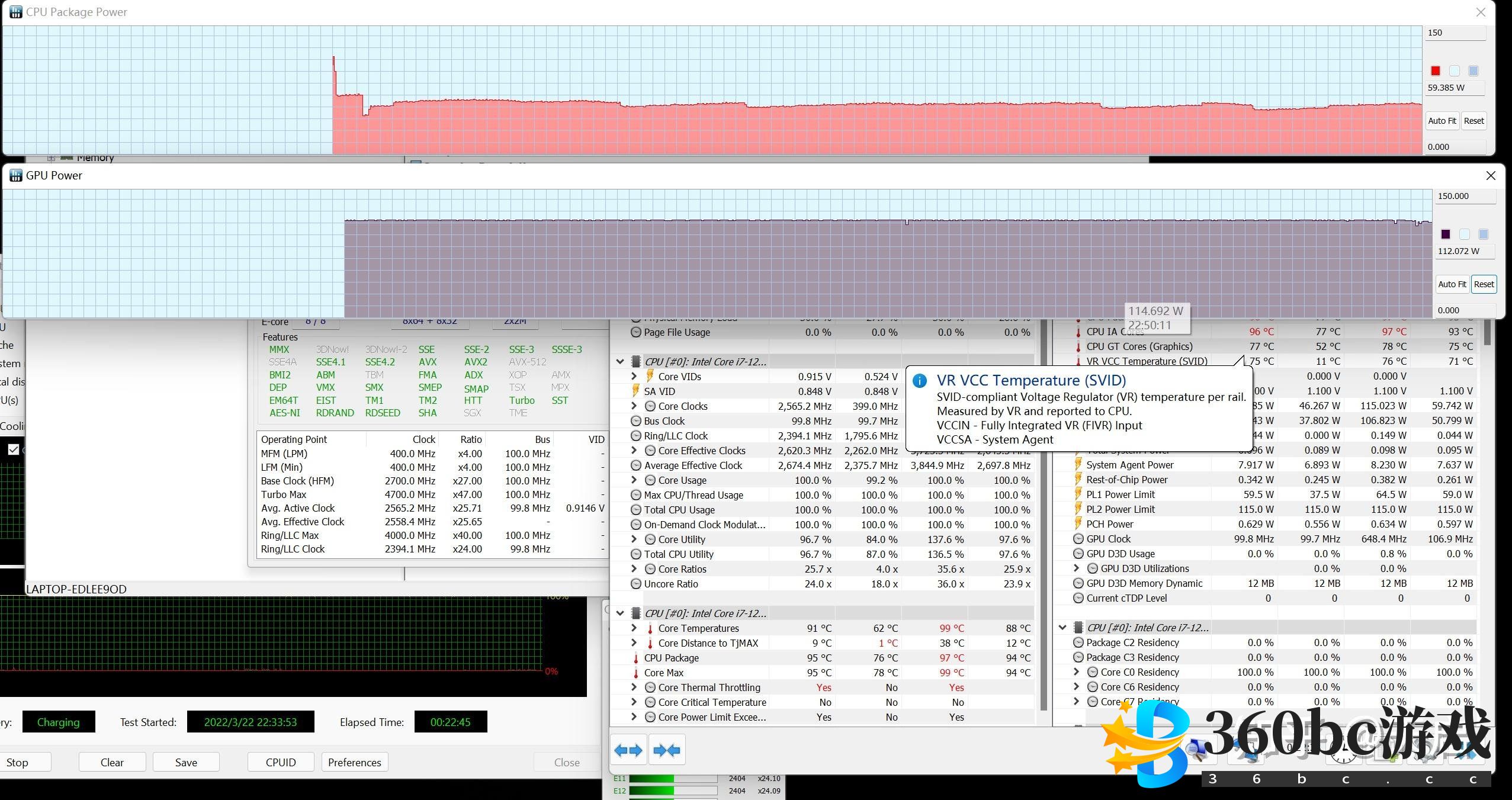Open the Preferences dialog
The width and height of the screenshot is (1512, 800).
tap(354, 762)
